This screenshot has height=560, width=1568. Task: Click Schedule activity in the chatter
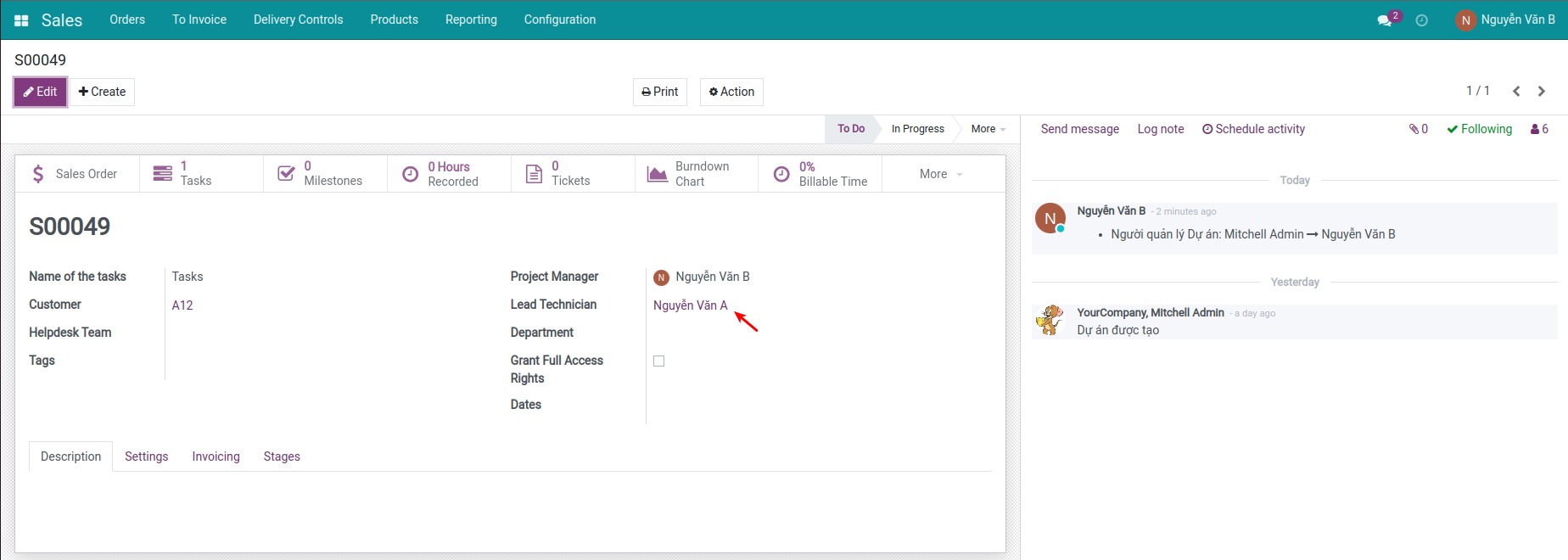[x=1253, y=129]
